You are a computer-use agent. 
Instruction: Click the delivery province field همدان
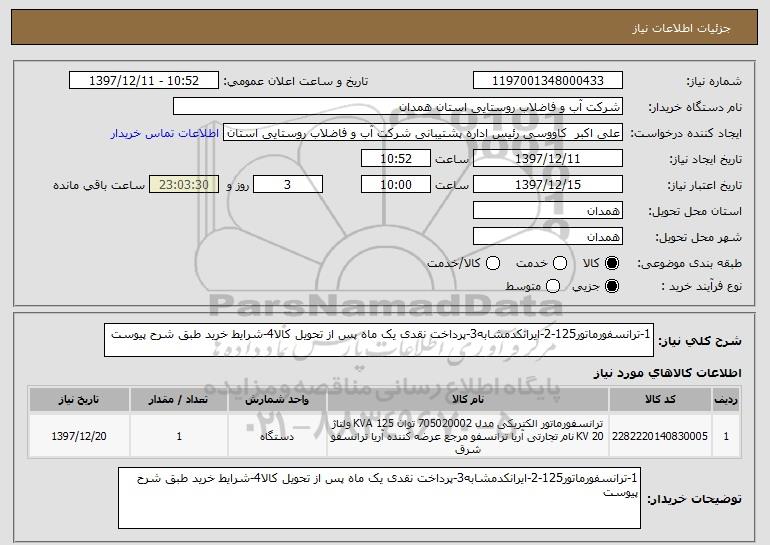point(548,211)
